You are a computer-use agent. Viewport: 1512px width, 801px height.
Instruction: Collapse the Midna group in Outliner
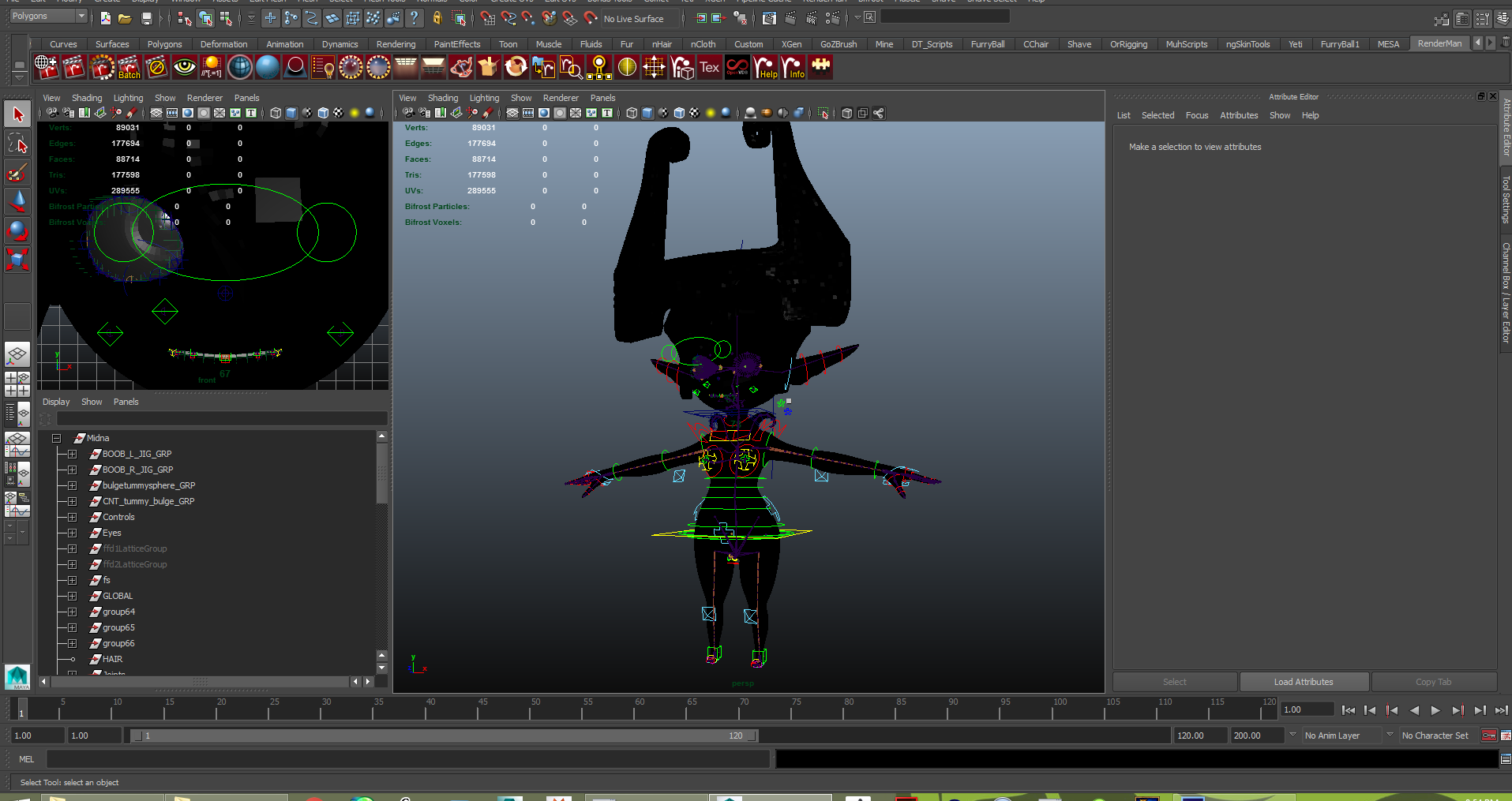(56, 438)
